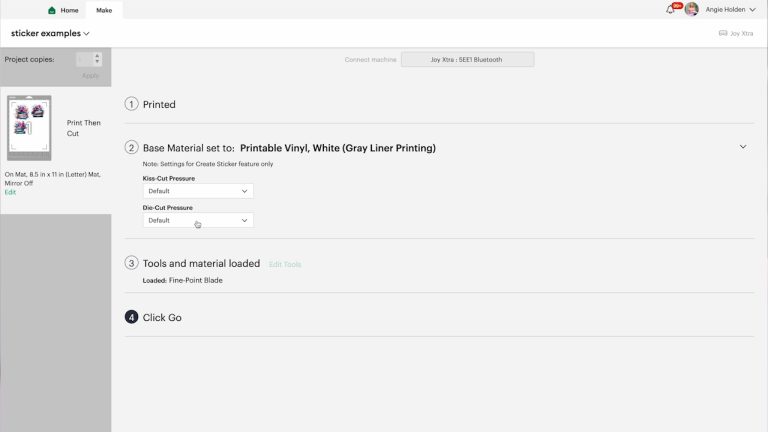Click the Joy Xtra machine icon
Screen dimensions: 768x432
pyautogui.click(x=722, y=33)
